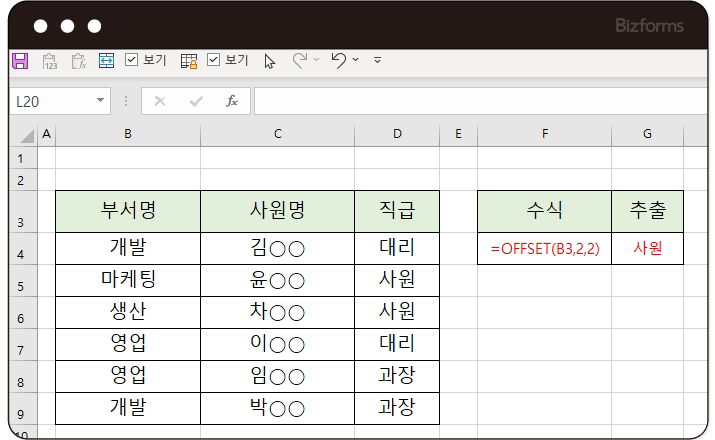Image resolution: width=715 pixels, height=440 pixels.
Task: Click the table with lock icon
Action: pos(189,61)
